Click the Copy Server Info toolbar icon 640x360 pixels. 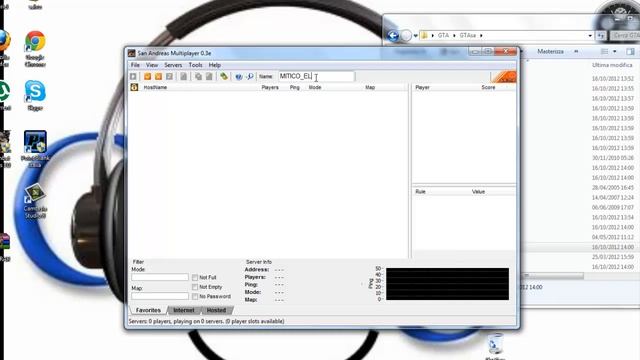point(198,76)
